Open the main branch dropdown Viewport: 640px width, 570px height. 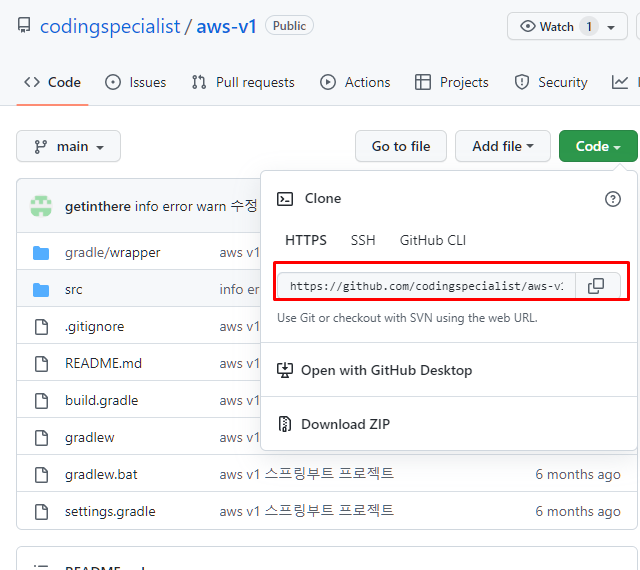(68, 146)
